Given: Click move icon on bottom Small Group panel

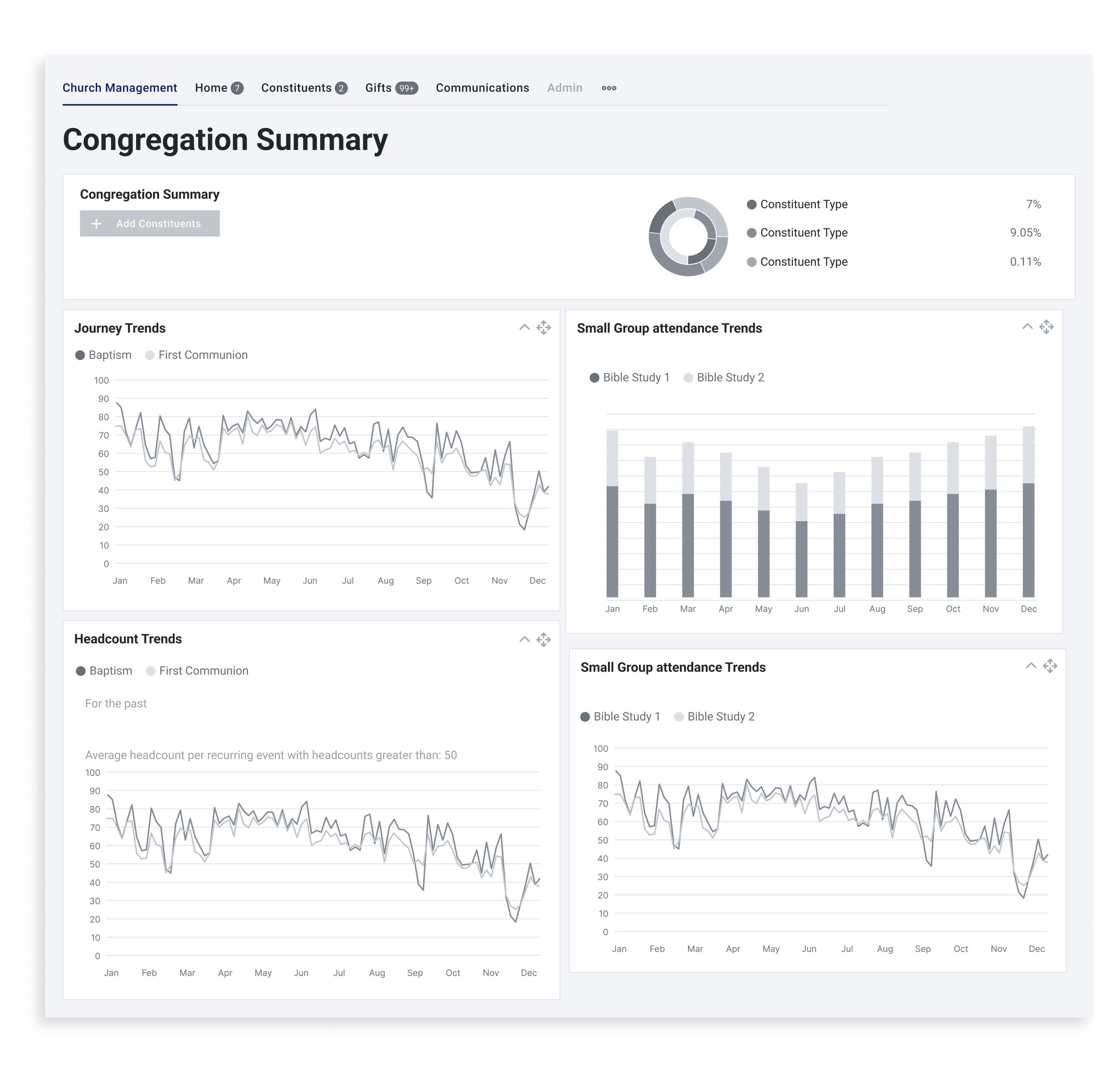Looking at the screenshot, I should pos(1050,666).
